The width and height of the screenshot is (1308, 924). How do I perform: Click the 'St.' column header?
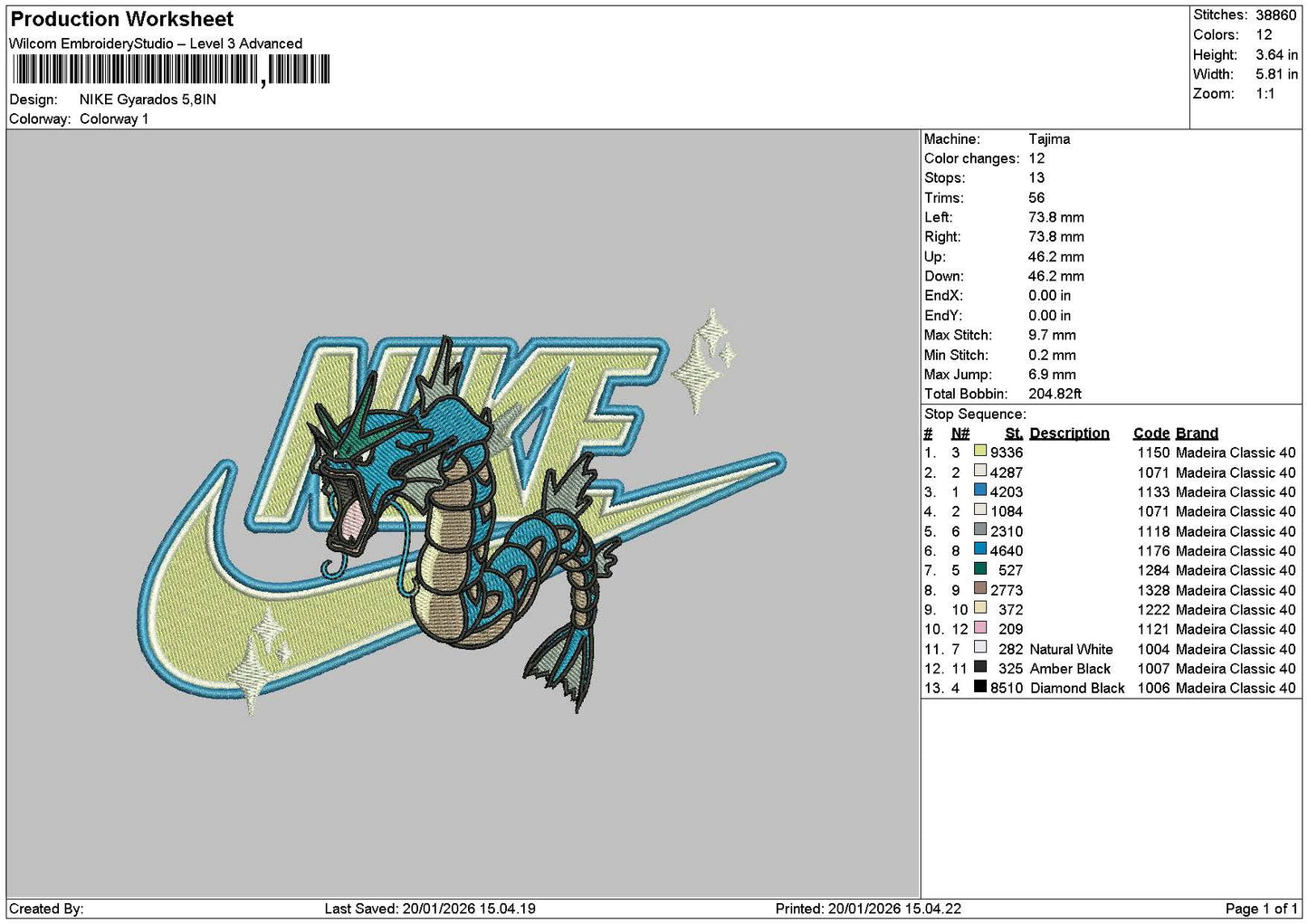pos(1014,433)
